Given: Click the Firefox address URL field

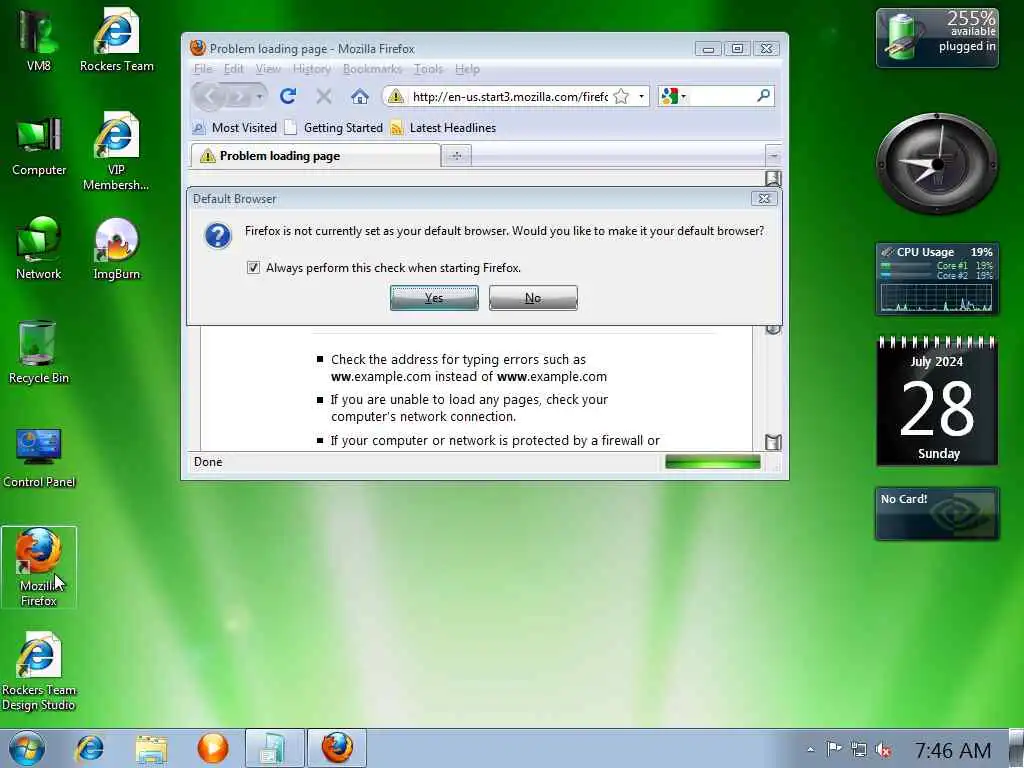Looking at the screenshot, I should point(509,97).
